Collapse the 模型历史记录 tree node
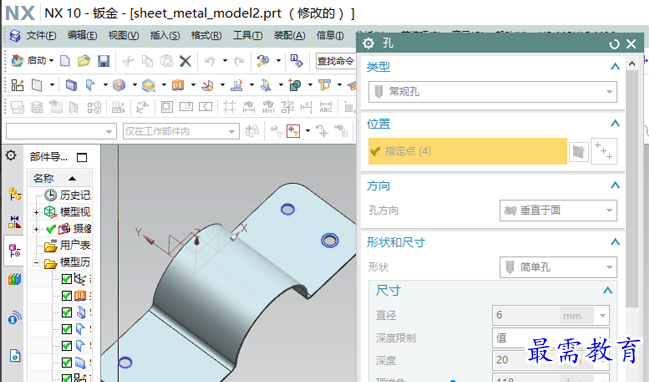The height and width of the screenshot is (382, 649). click(x=36, y=263)
